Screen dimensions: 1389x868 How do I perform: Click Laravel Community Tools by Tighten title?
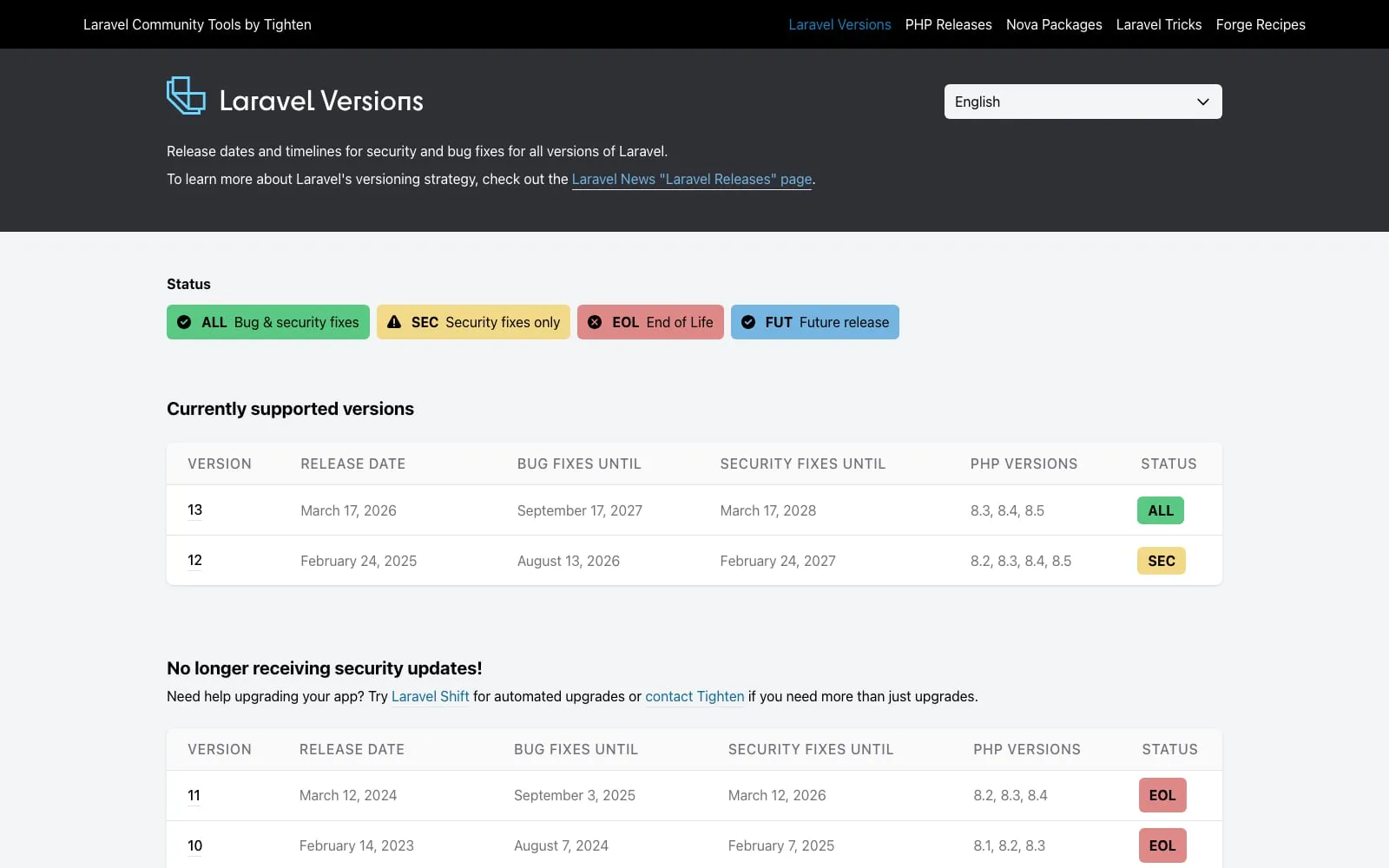coord(197,24)
